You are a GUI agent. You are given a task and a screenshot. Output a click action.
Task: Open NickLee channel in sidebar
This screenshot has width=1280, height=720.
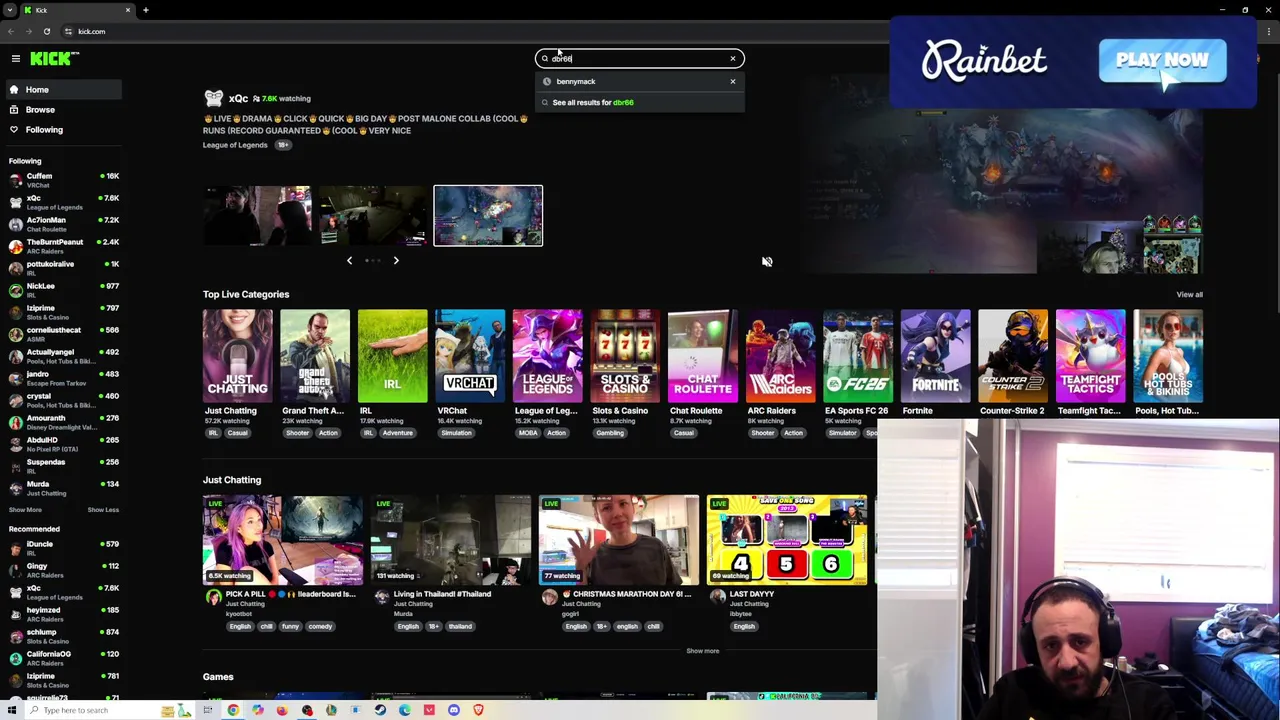(x=62, y=290)
